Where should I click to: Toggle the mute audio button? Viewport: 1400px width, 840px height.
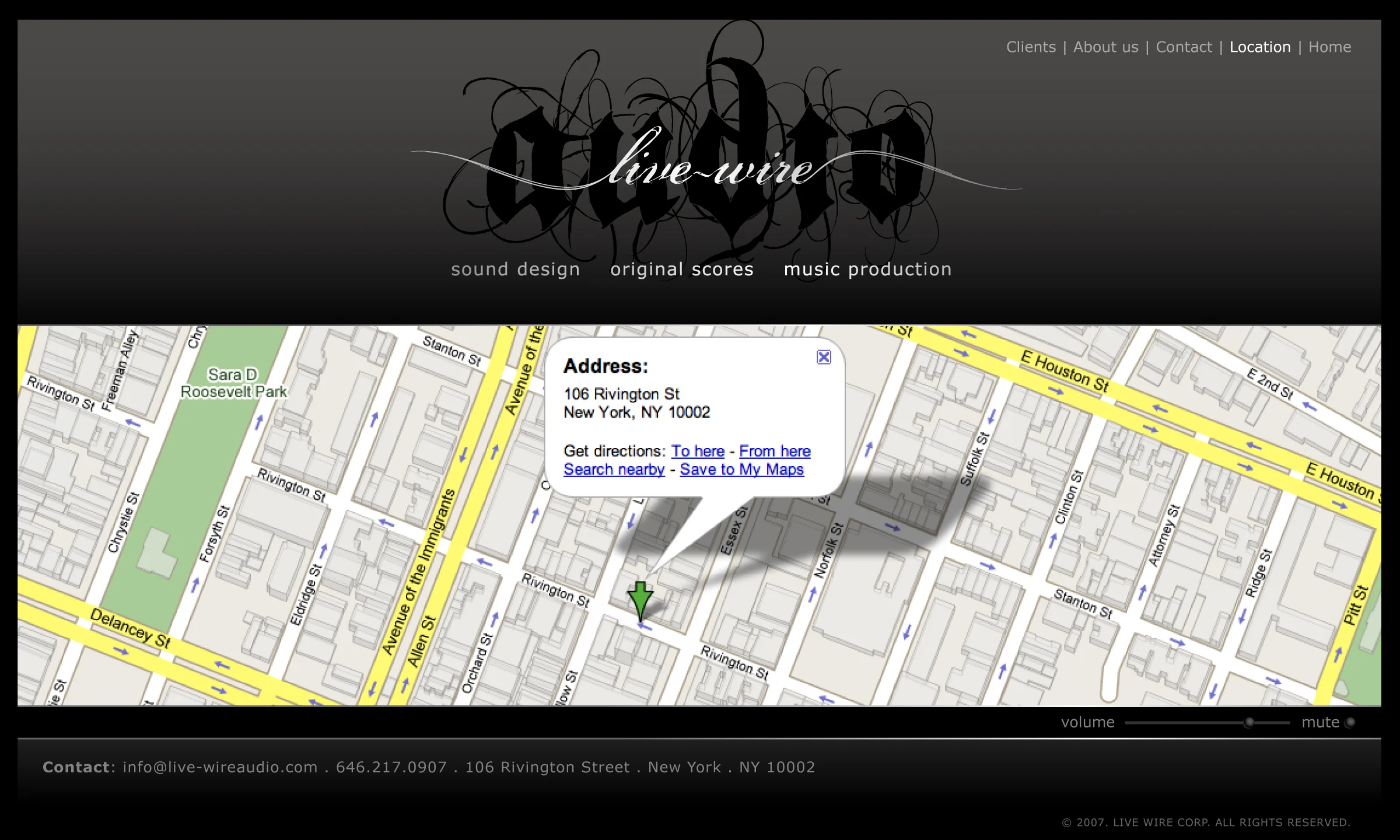1349,723
